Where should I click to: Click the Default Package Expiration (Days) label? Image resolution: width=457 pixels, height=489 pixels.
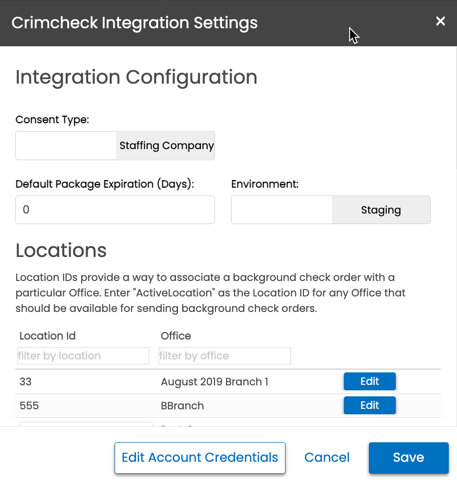[105, 184]
